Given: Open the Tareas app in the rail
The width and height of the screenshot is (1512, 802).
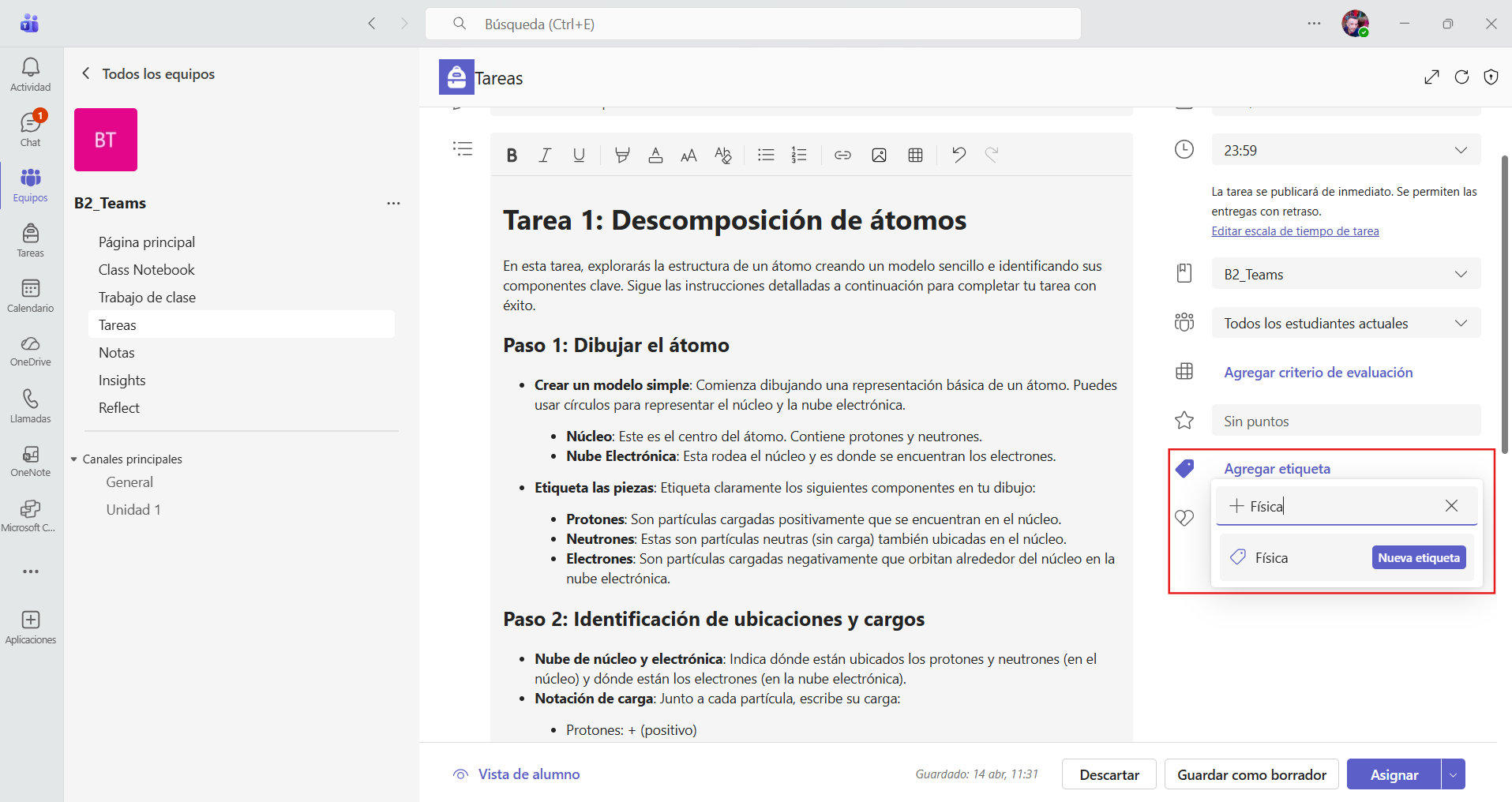Looking at the screenshot, I should (31, 241).
